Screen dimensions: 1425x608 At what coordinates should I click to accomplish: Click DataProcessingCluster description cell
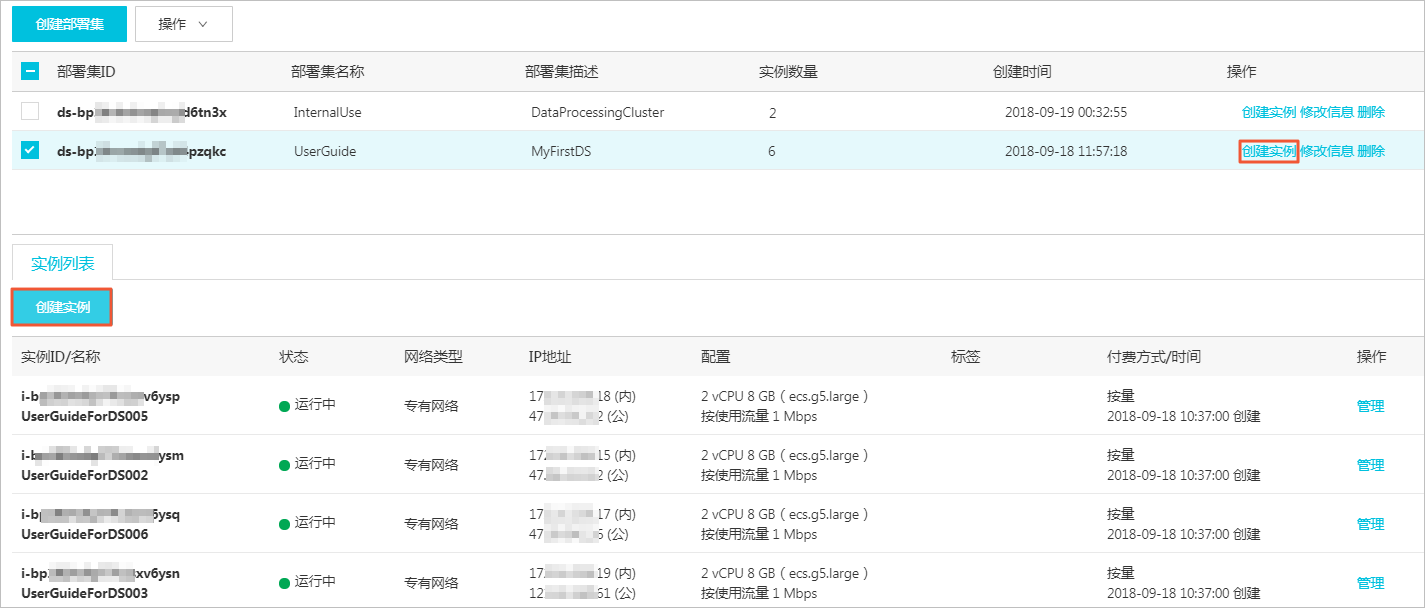597,112
